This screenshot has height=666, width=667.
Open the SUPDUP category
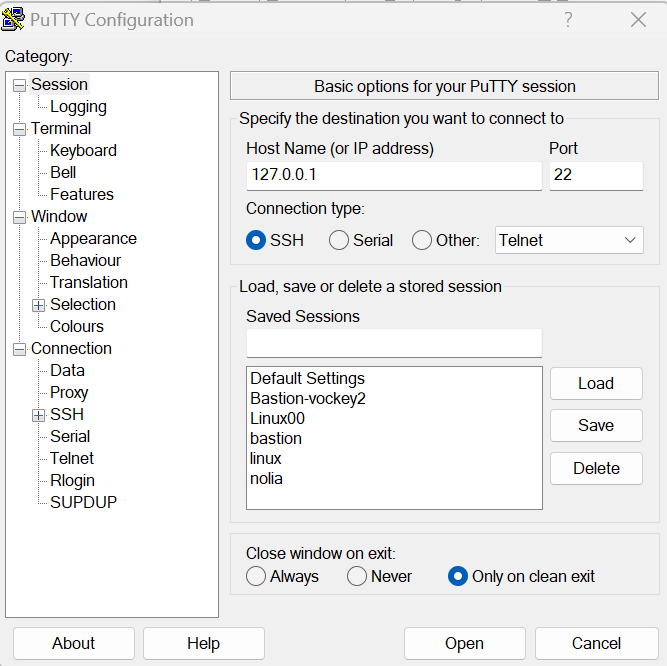(83, 502)
